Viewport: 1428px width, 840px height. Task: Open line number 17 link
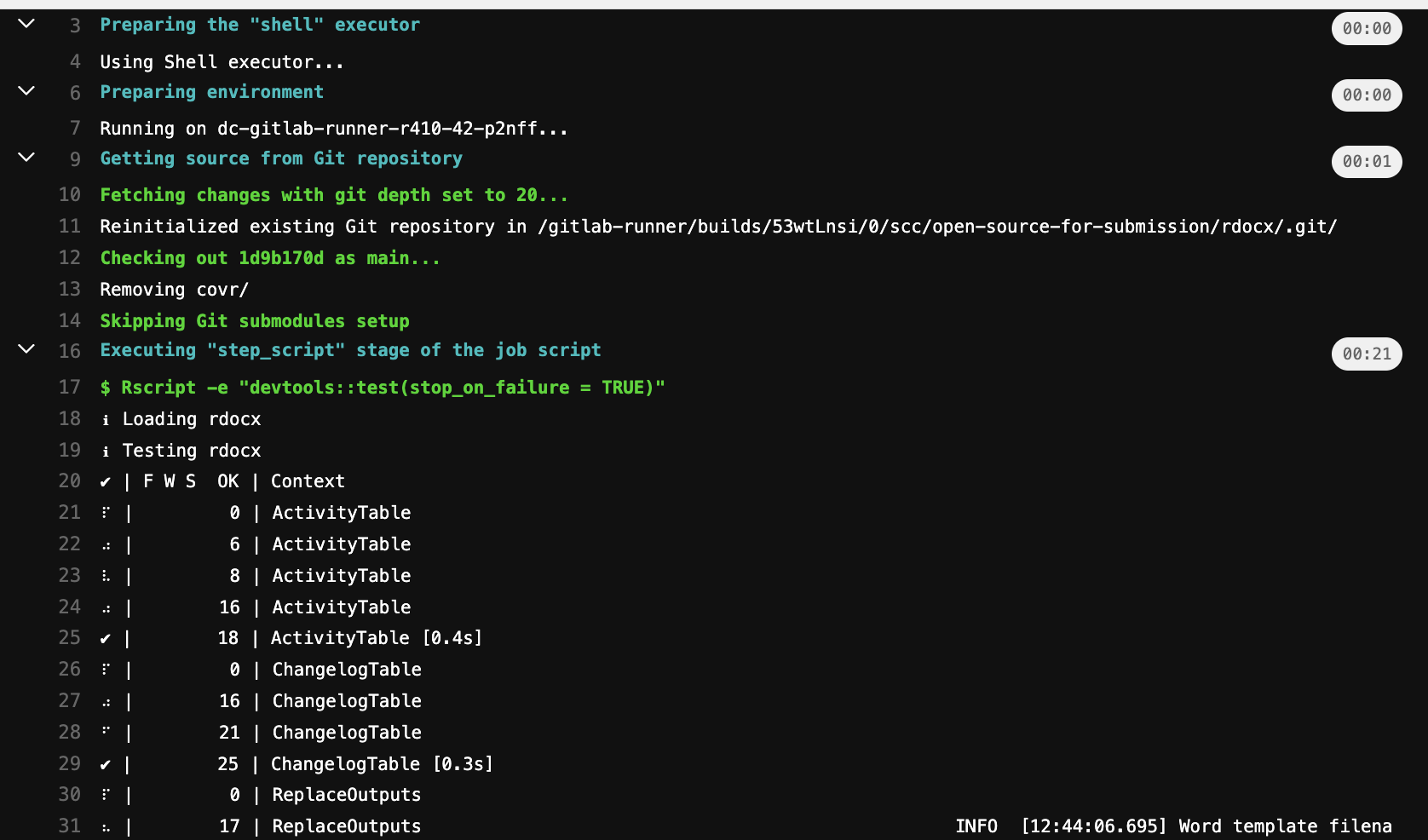tap(70, 388)
